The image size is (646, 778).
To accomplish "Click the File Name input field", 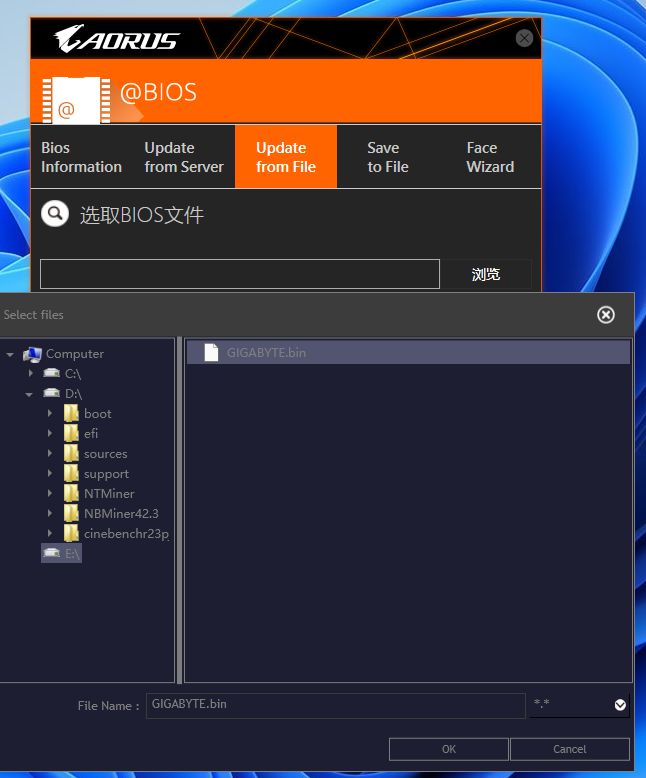I will pos(336,706).
